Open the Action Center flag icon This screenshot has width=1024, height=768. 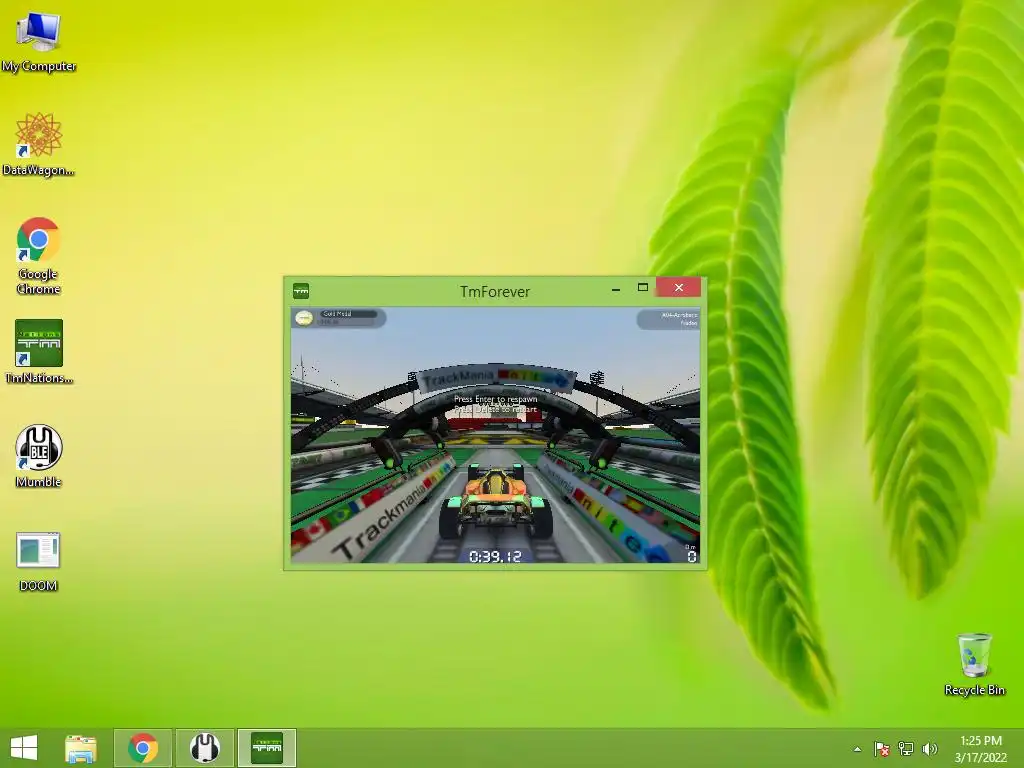(x=882, y=749)
